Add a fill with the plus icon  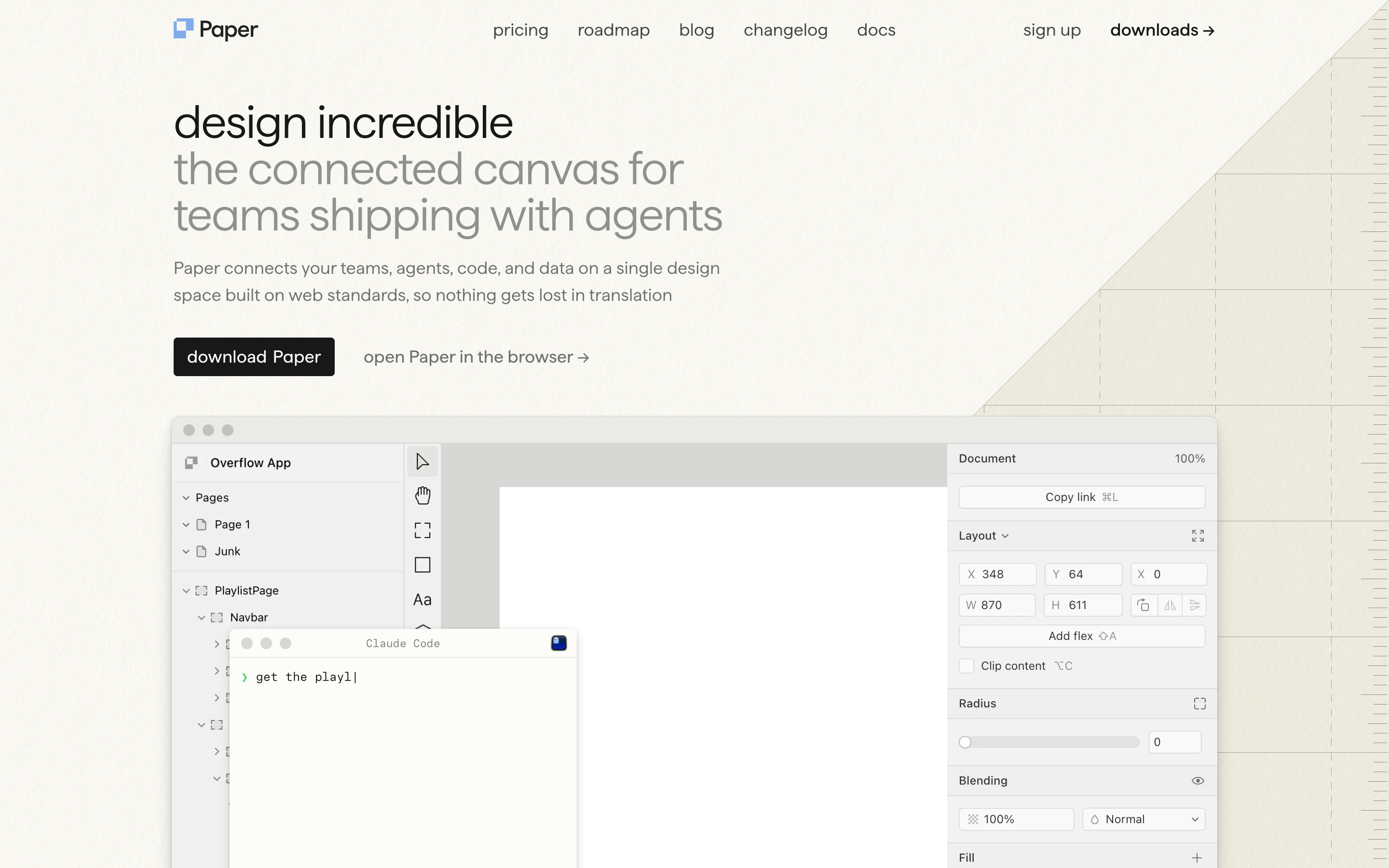tap(1198, 858)
